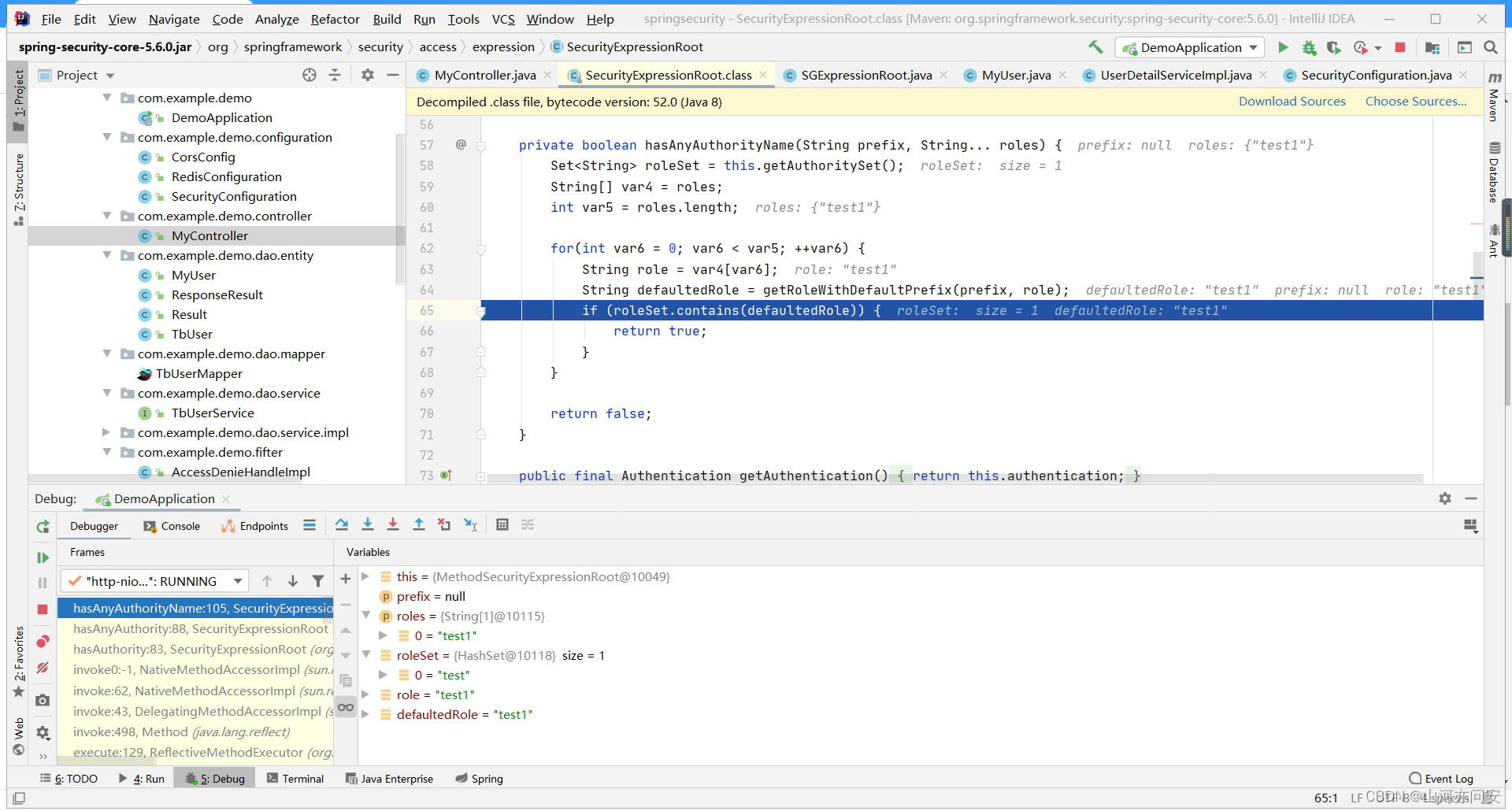
Task: Filter frames with funnel icon
Action: (x=317, y=581)
